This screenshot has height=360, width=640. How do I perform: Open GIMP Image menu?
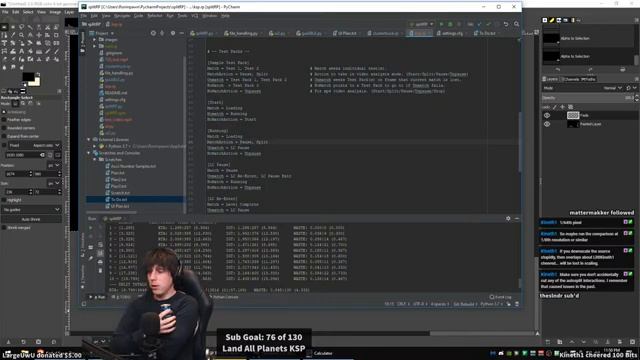[55, 12]
